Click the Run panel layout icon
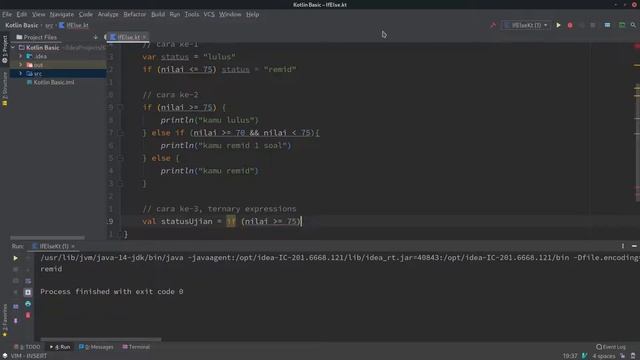640x360 pixels. 16,306
